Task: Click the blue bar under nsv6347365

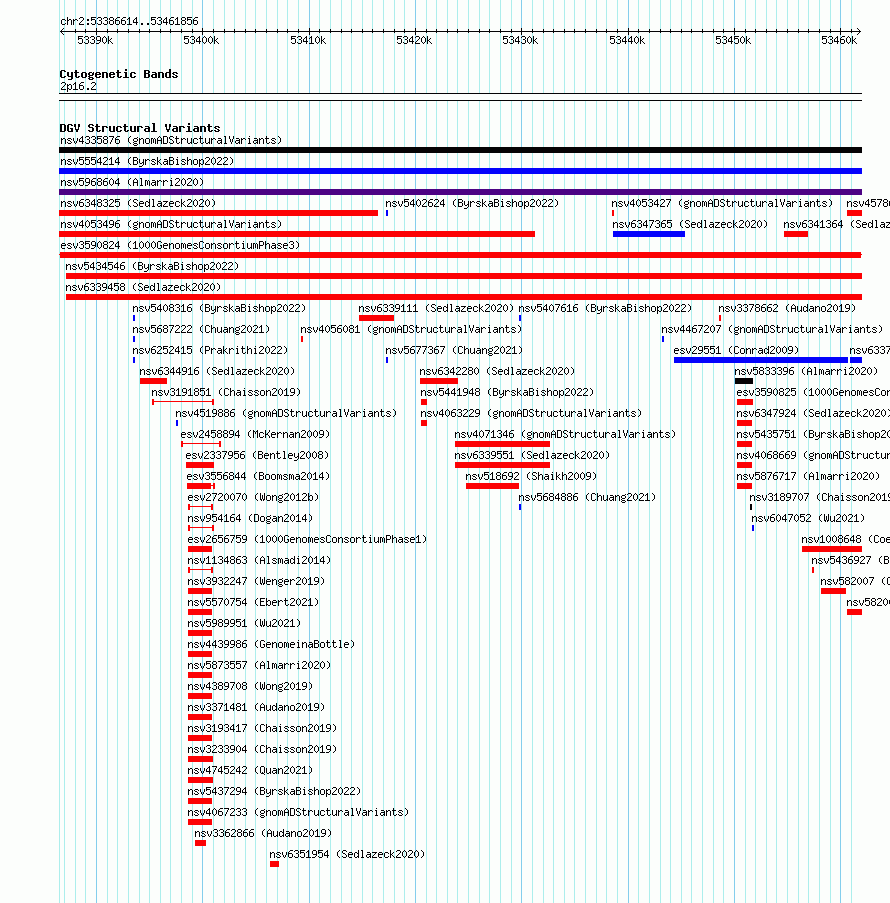Action: click(649, 234)
